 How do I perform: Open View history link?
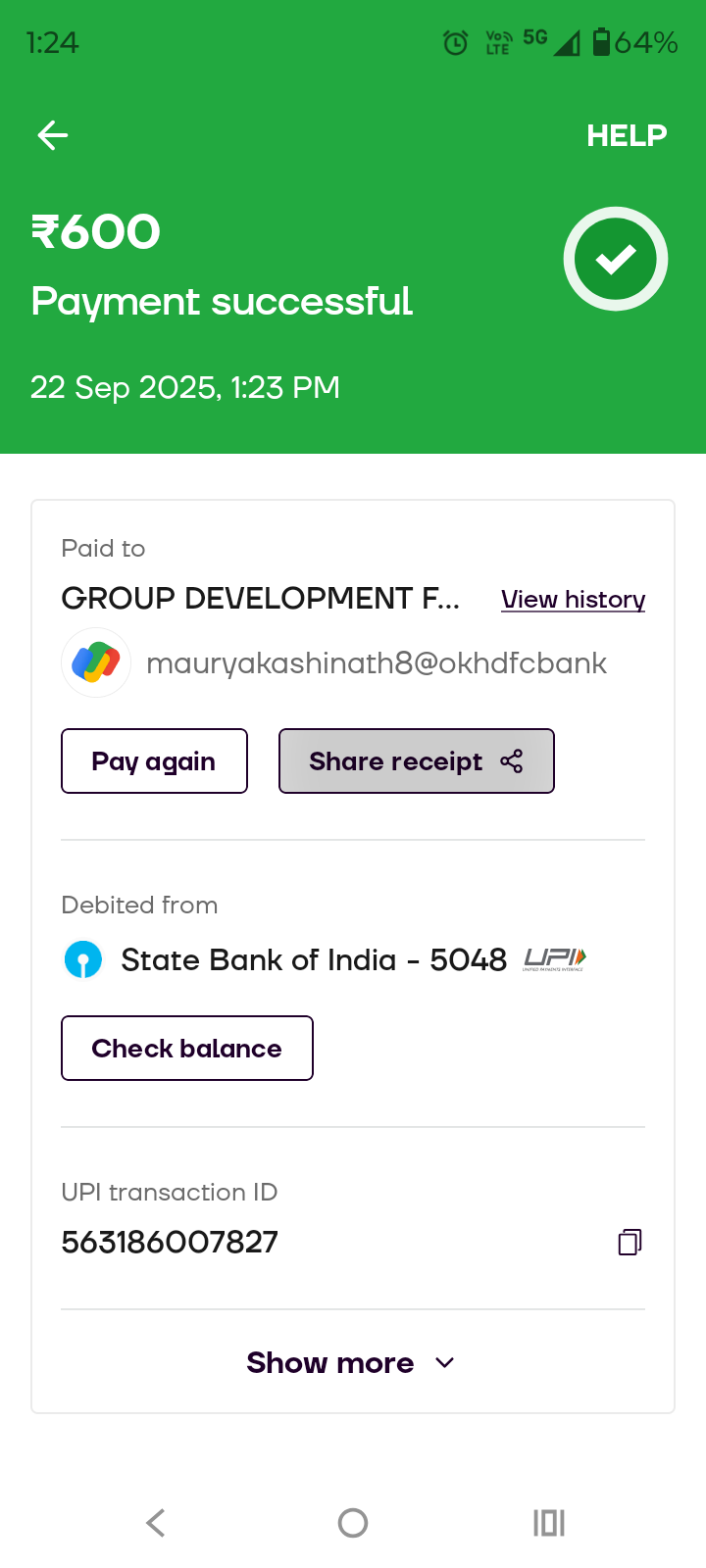click(573, 599)
